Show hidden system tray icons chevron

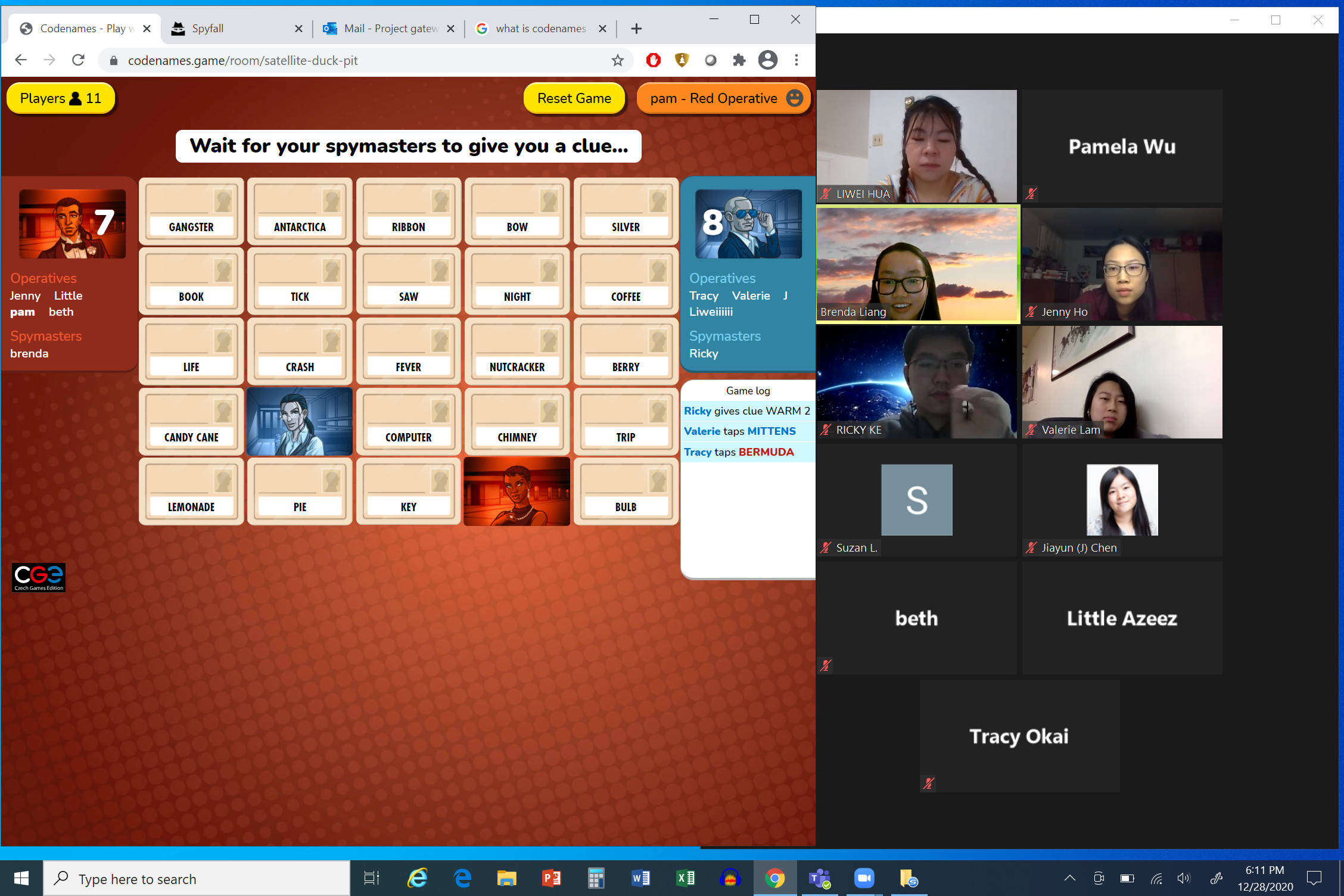coord(1069,878)
